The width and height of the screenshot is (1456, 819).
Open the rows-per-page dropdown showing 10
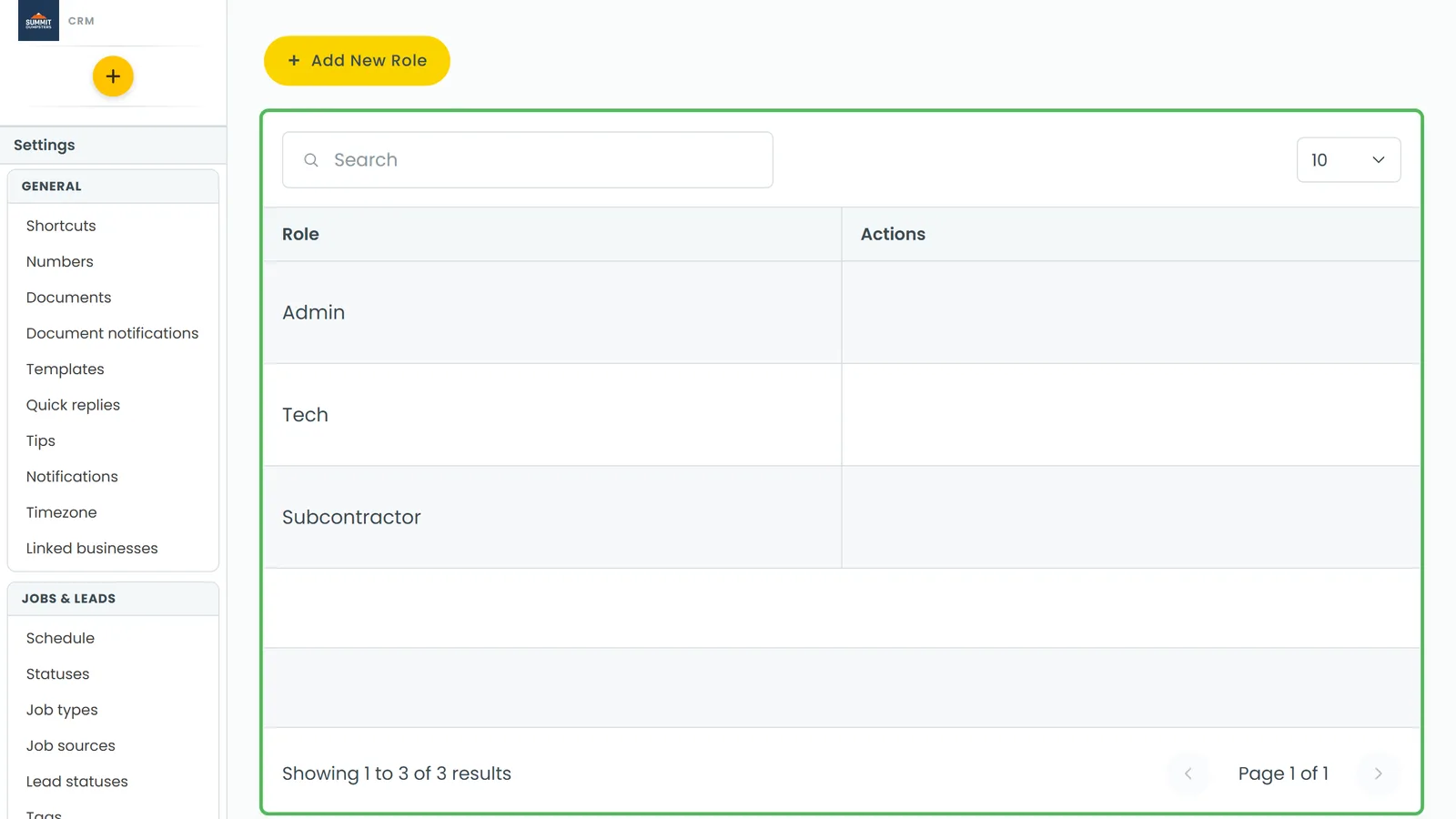click(1349, 160)
